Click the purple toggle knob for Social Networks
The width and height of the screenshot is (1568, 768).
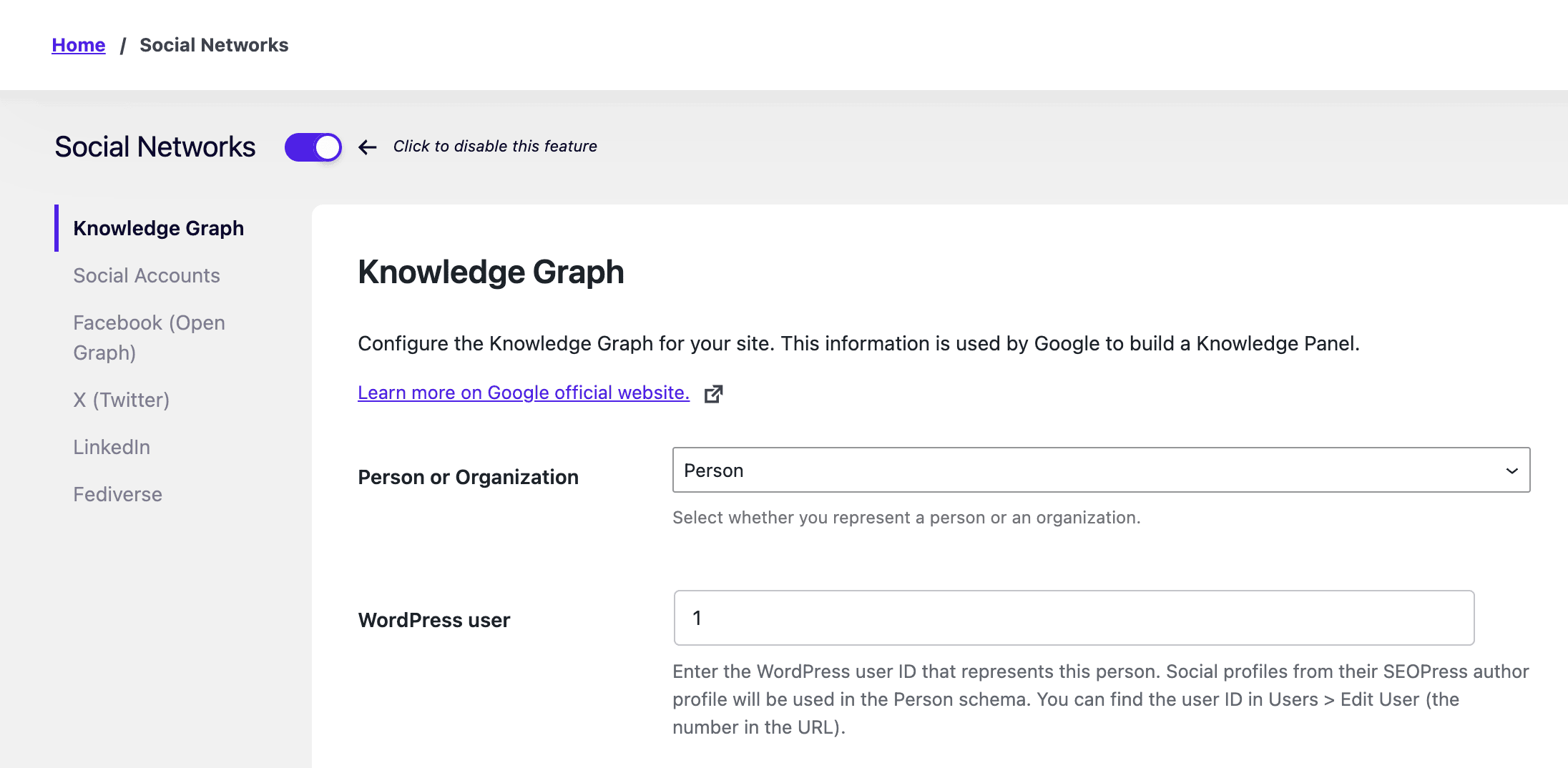click(325, 147)
